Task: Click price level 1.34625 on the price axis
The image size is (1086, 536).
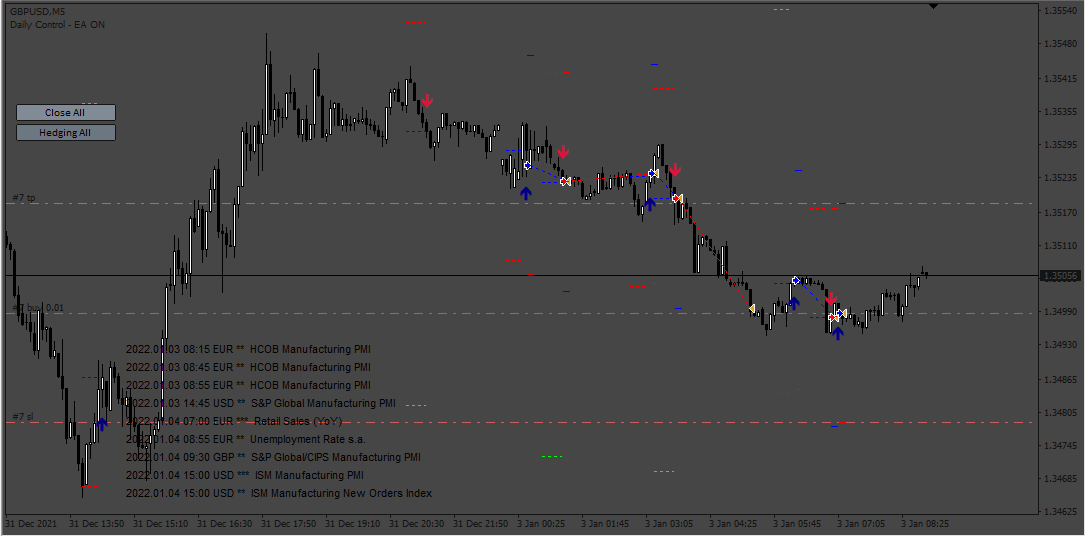Action: click(1060, 513)
